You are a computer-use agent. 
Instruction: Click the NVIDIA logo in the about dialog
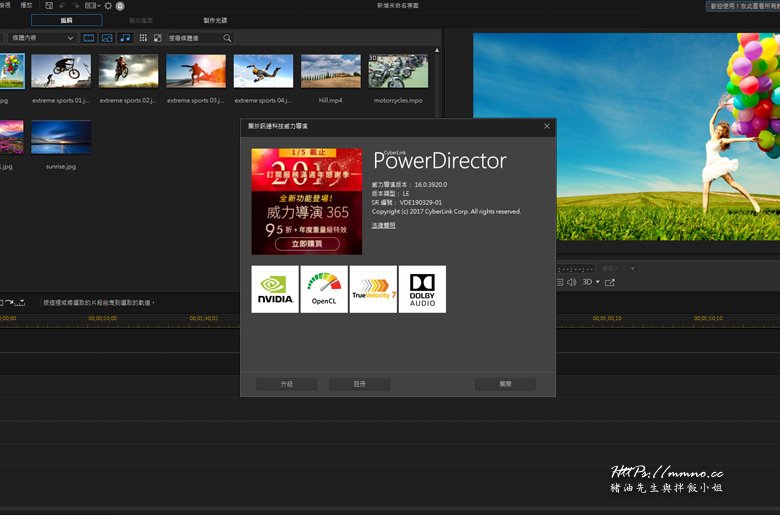click(275, 289)
